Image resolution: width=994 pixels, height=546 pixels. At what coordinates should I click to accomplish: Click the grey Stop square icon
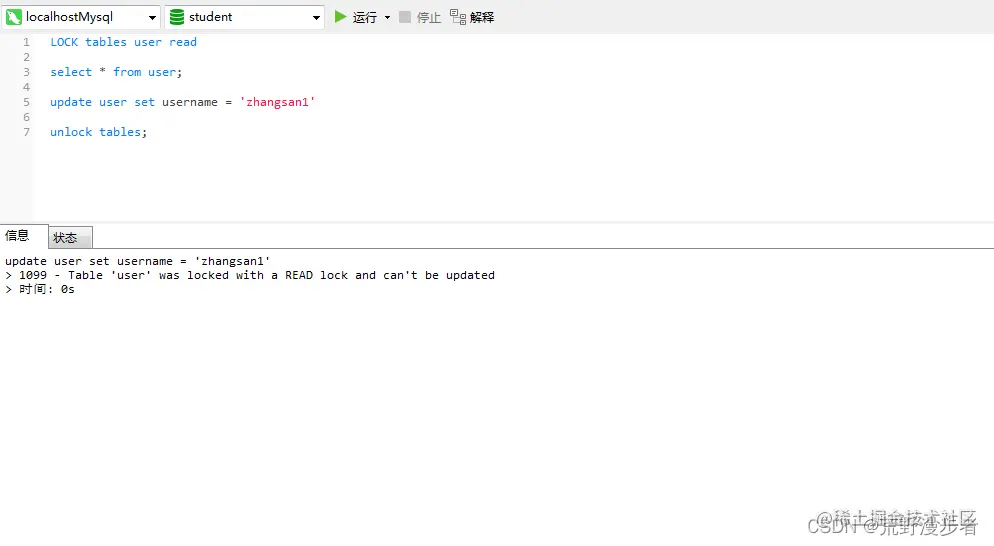click(404, 17)
